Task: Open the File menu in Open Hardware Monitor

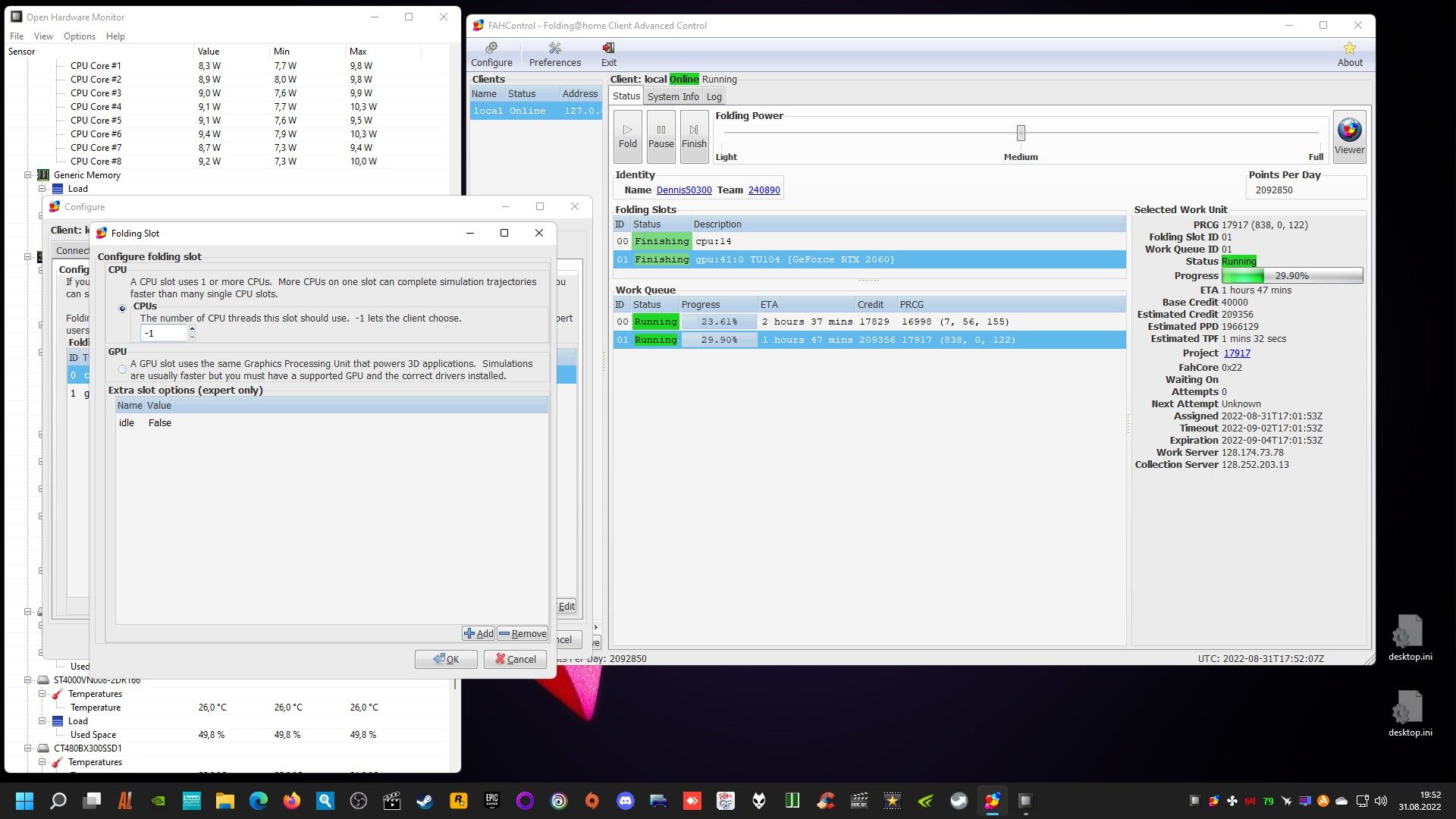Action: coord(17,36)
